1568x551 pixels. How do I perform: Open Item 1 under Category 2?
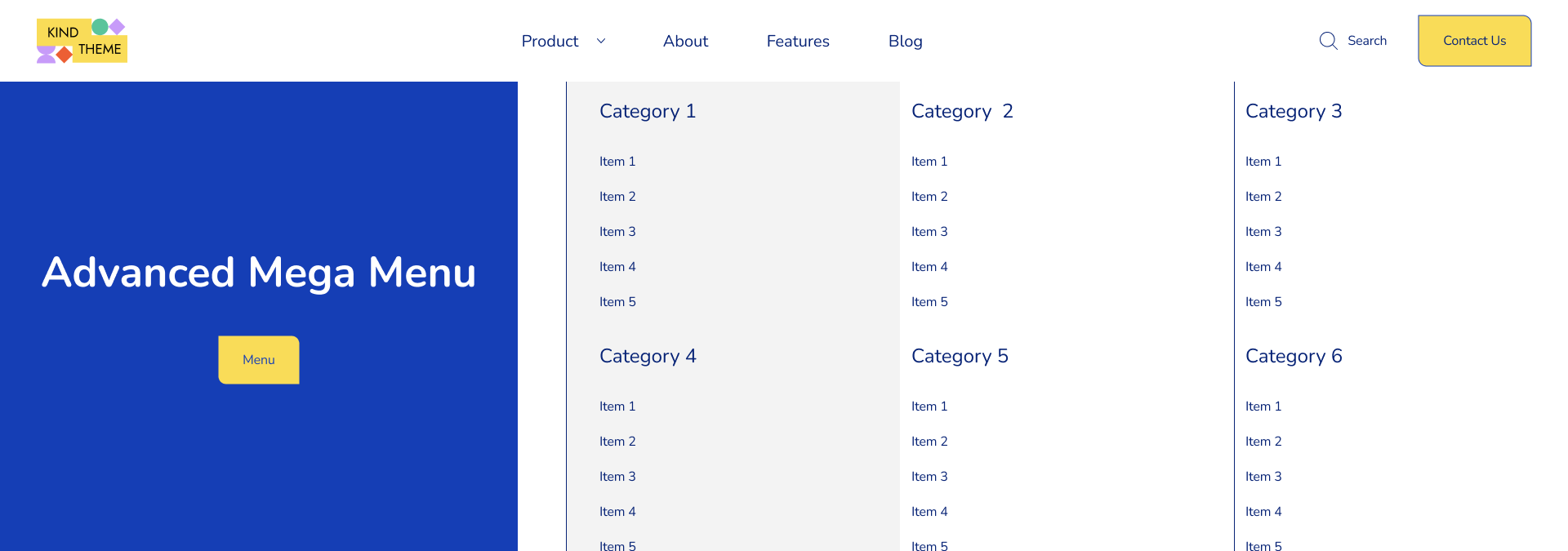click(929, 162)
